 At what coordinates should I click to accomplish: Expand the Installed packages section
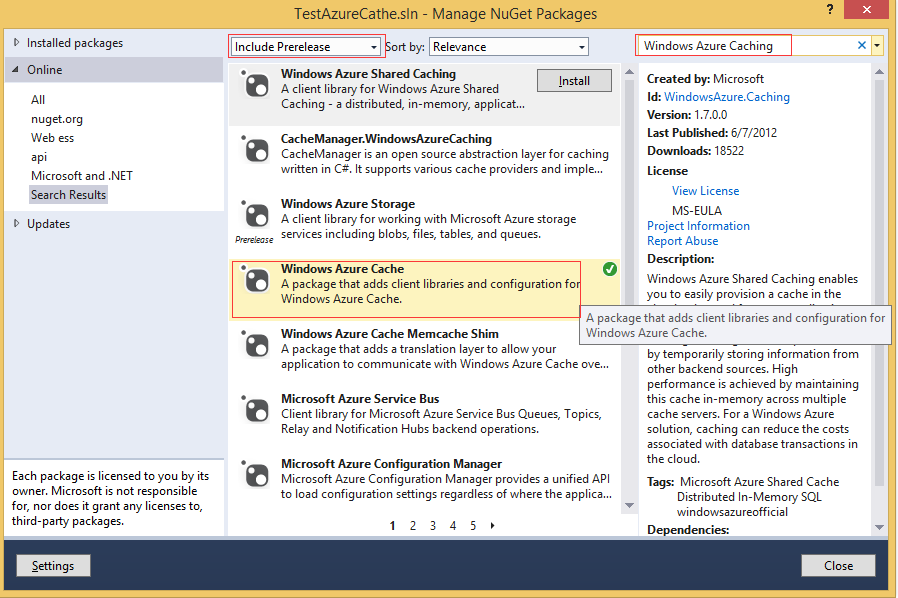16,42
